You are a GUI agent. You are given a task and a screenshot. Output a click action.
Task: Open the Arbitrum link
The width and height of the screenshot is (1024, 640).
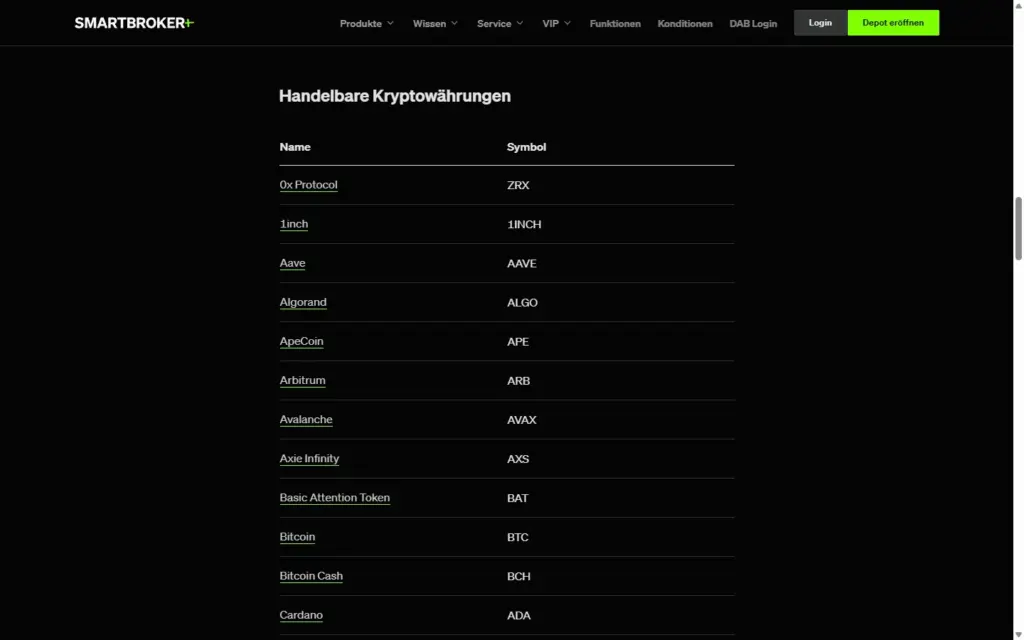[x=302, y=380]
